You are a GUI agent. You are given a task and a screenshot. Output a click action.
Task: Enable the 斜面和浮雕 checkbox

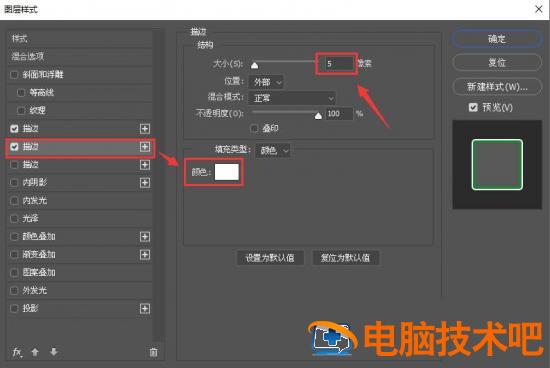click(x=14, y=75)
